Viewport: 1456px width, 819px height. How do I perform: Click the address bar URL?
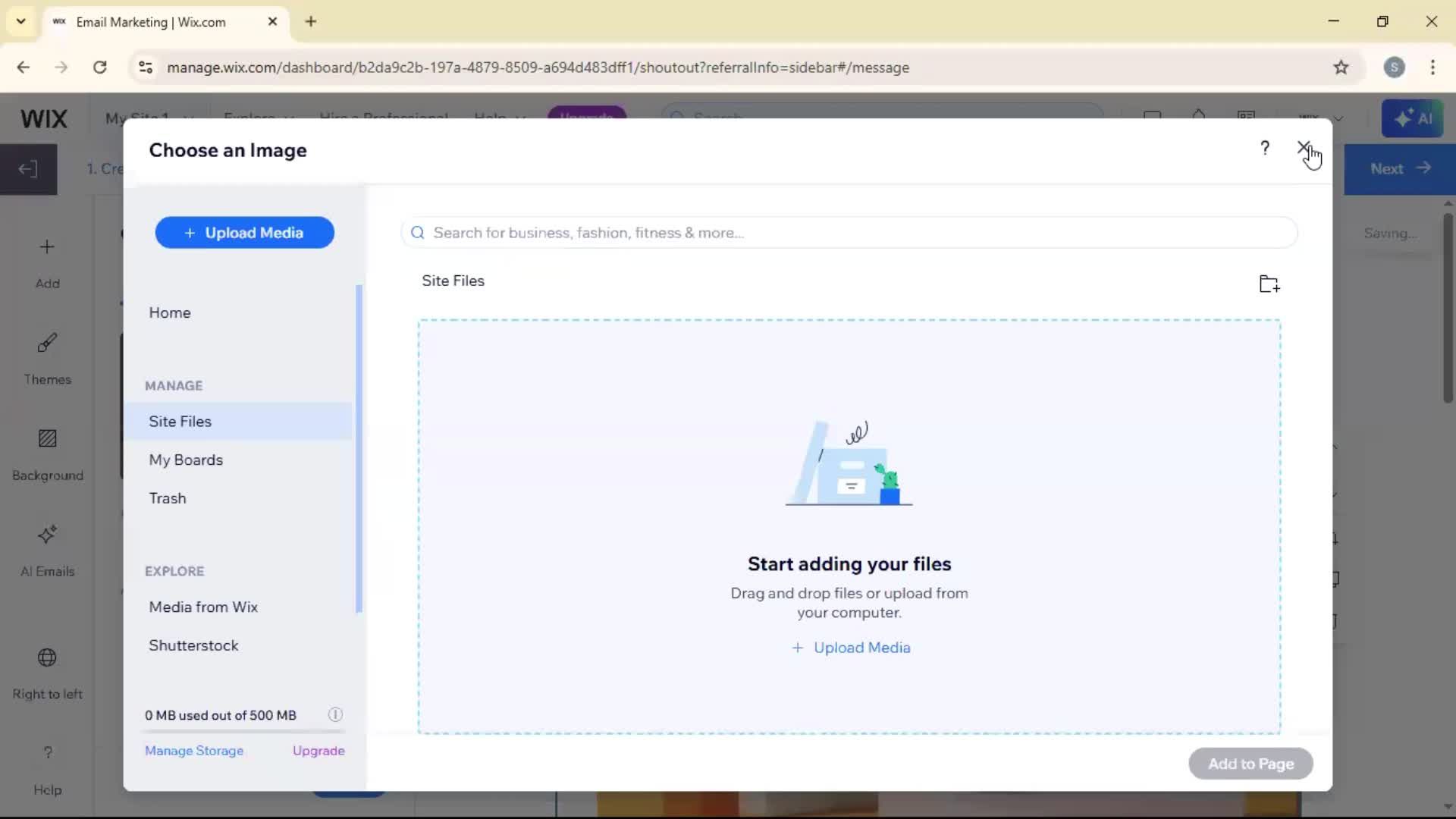coord(538,67)
